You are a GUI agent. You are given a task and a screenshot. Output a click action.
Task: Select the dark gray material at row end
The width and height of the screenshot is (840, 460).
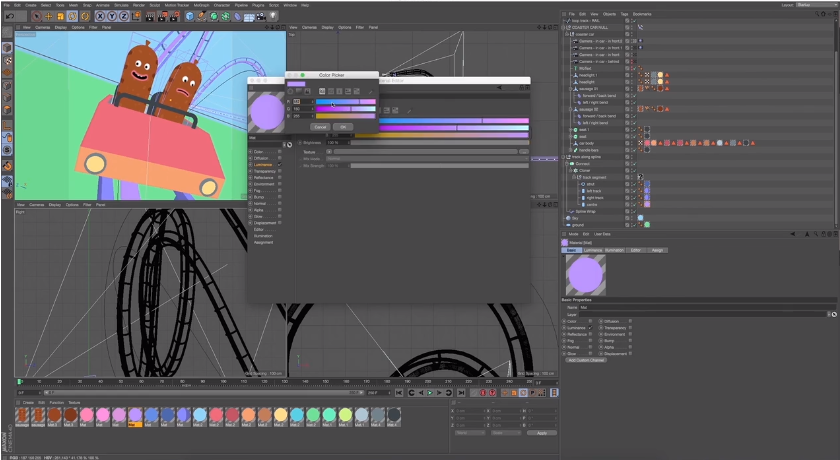point(394,415)
